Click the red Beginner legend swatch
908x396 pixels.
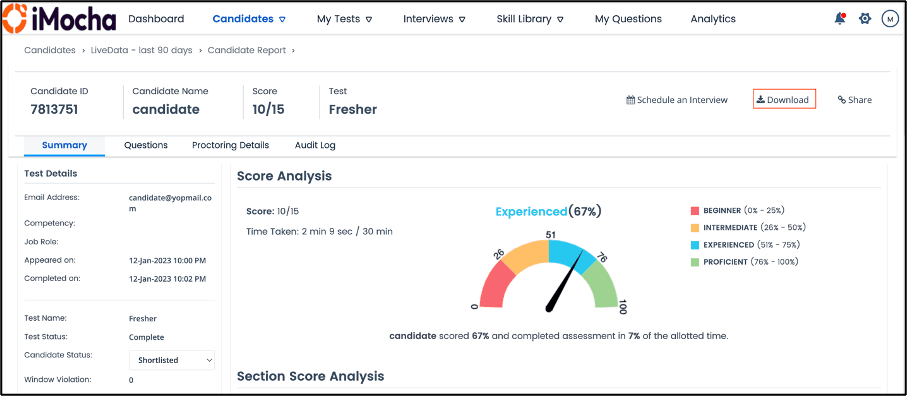point(695,210)
